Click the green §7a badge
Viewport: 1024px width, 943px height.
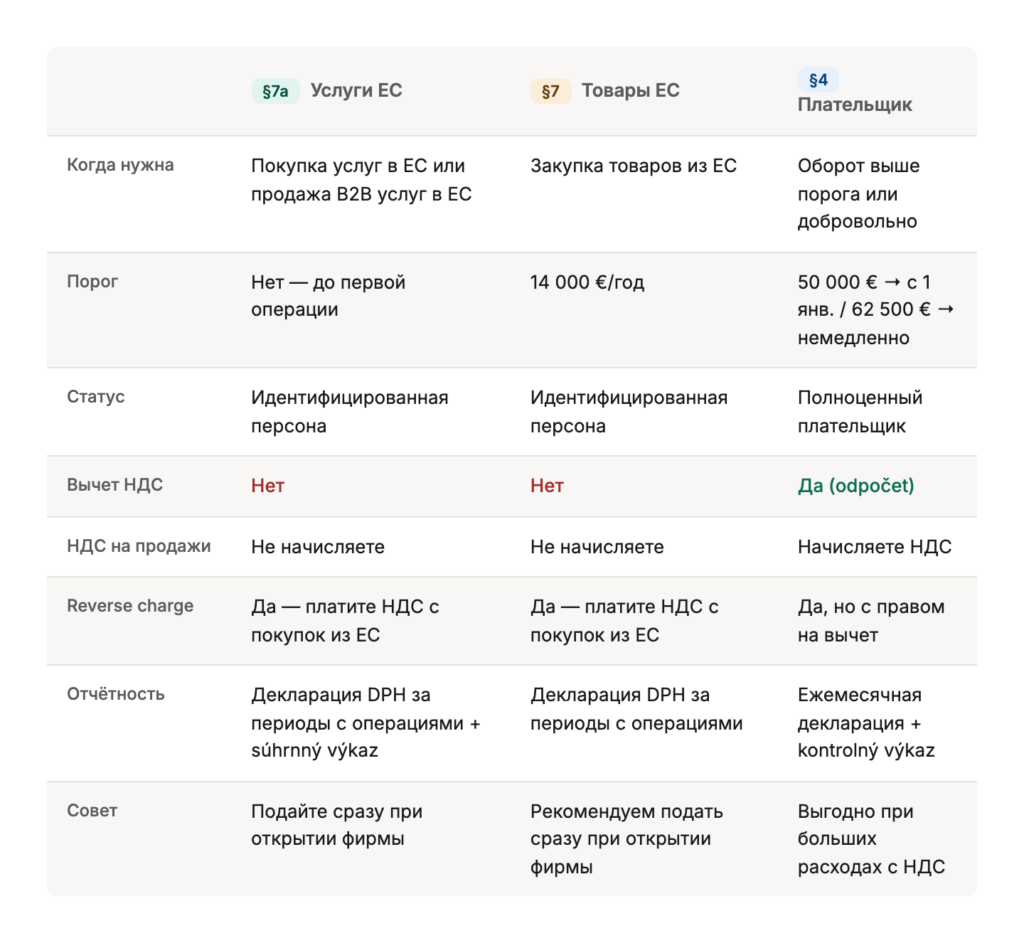275,91
